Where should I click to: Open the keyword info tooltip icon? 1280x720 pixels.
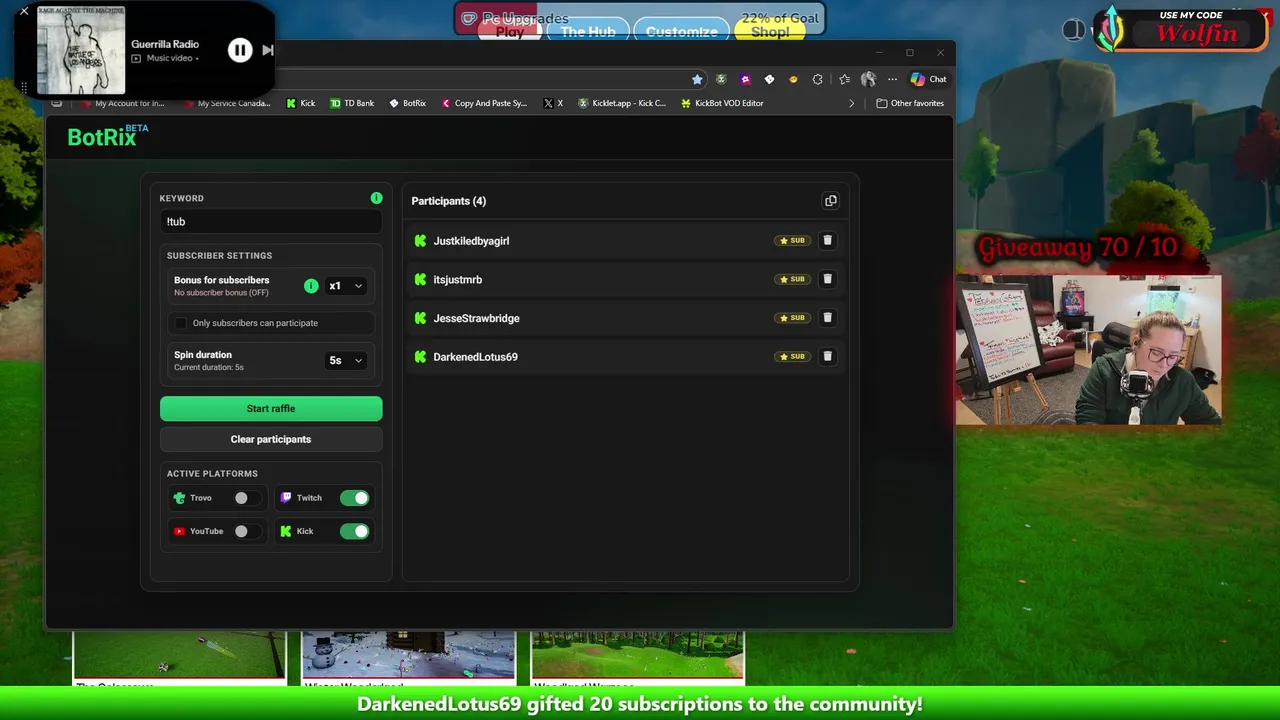coord(376,198)
